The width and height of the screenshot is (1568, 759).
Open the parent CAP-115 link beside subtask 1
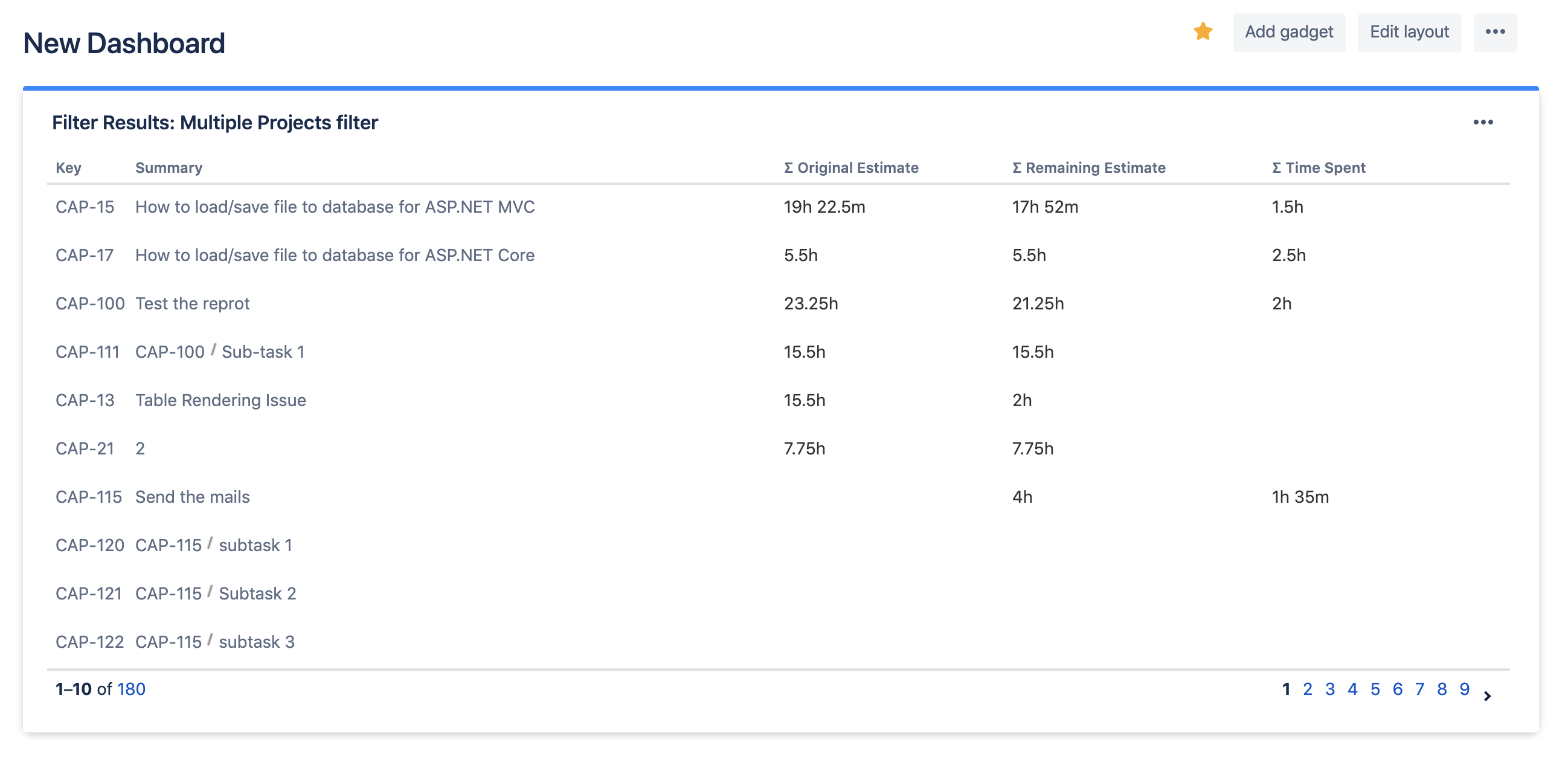(169, 544)
